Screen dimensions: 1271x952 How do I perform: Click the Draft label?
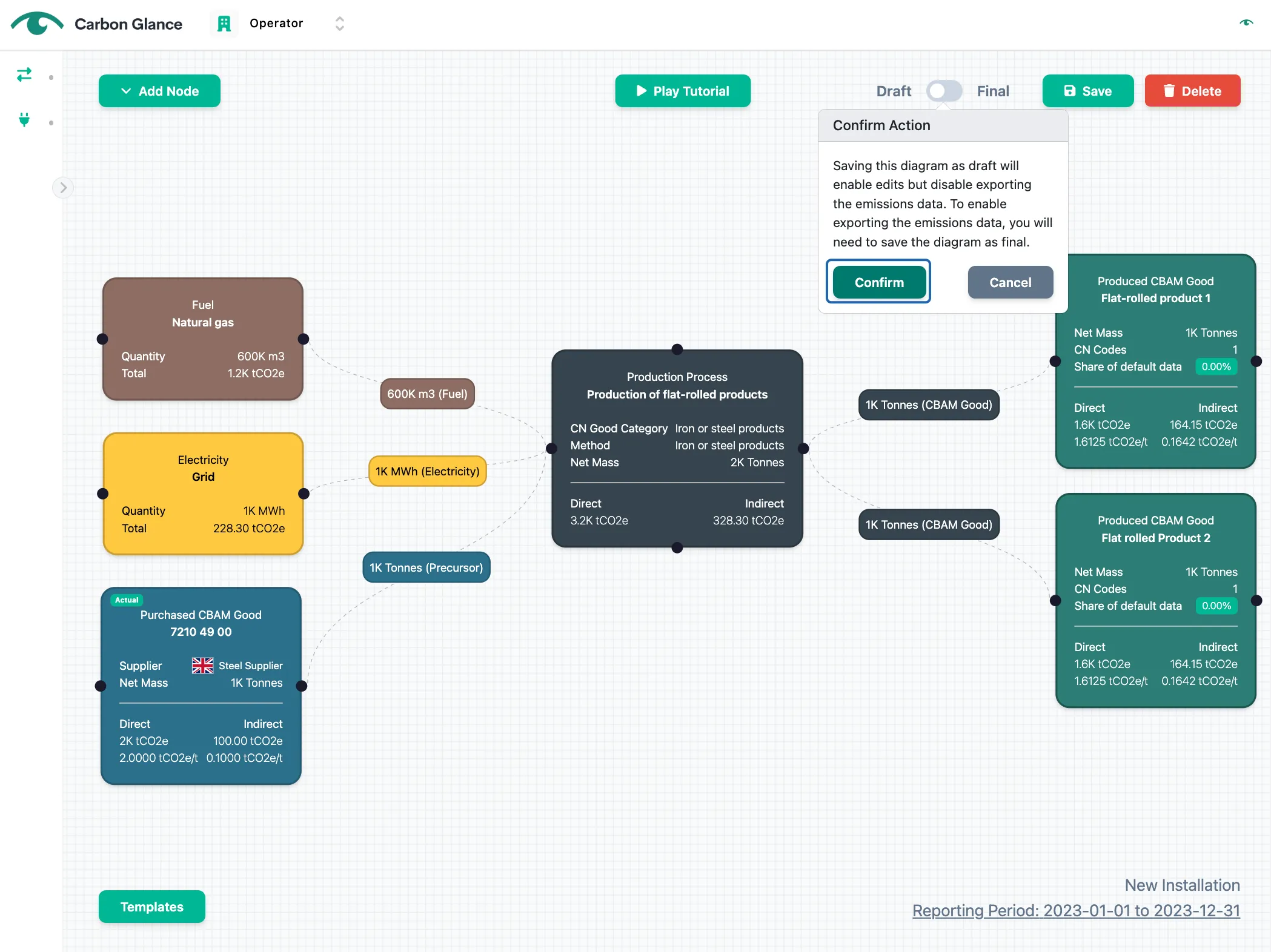click(x=894, y=91)
